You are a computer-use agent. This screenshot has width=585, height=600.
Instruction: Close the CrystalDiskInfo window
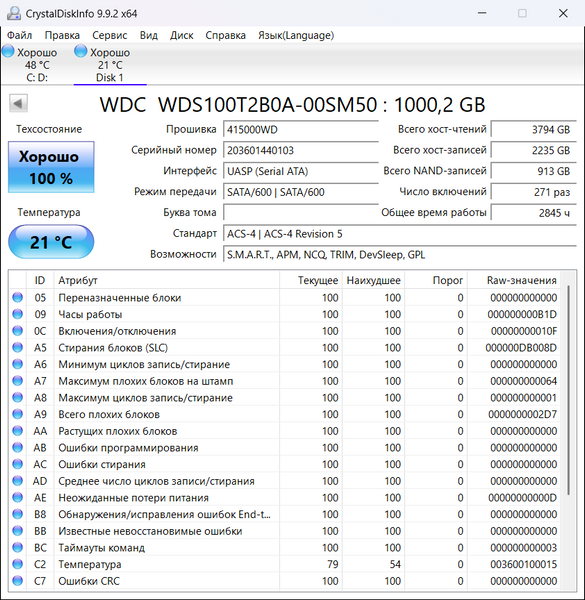(x=563, y=13)
